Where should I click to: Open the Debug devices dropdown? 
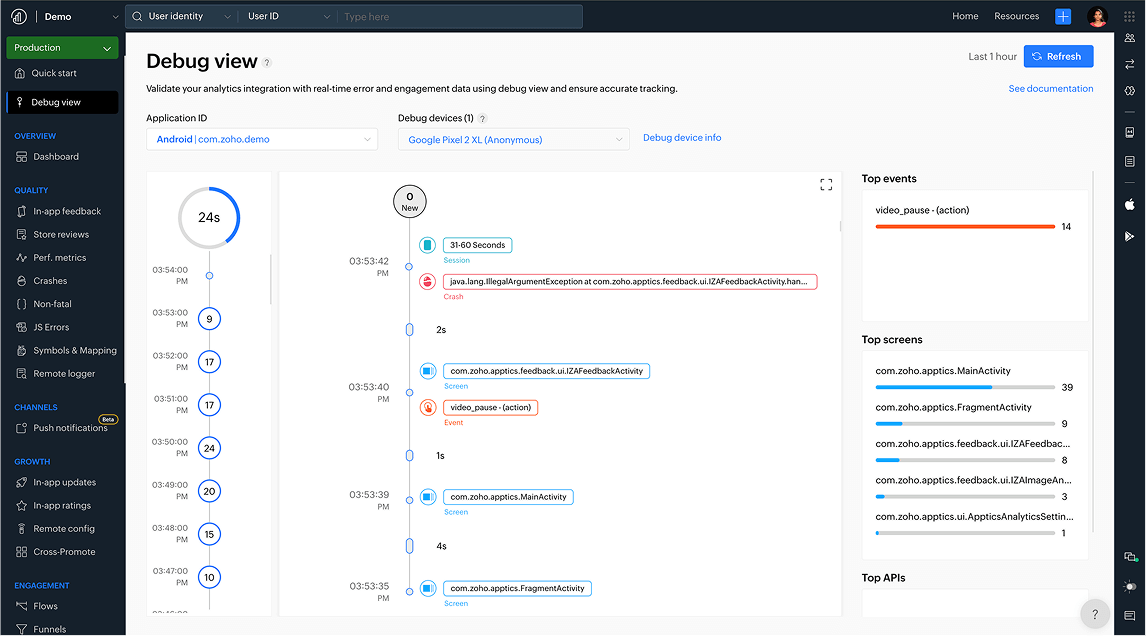pyautogui.click(x=513, y=139)
